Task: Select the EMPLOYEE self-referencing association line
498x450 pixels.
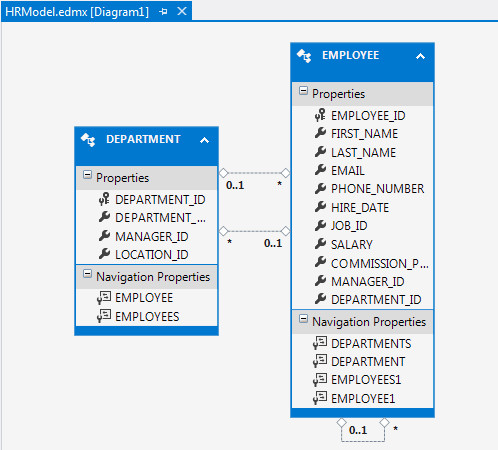Action: pyautogui.click(x=363, y=441)
